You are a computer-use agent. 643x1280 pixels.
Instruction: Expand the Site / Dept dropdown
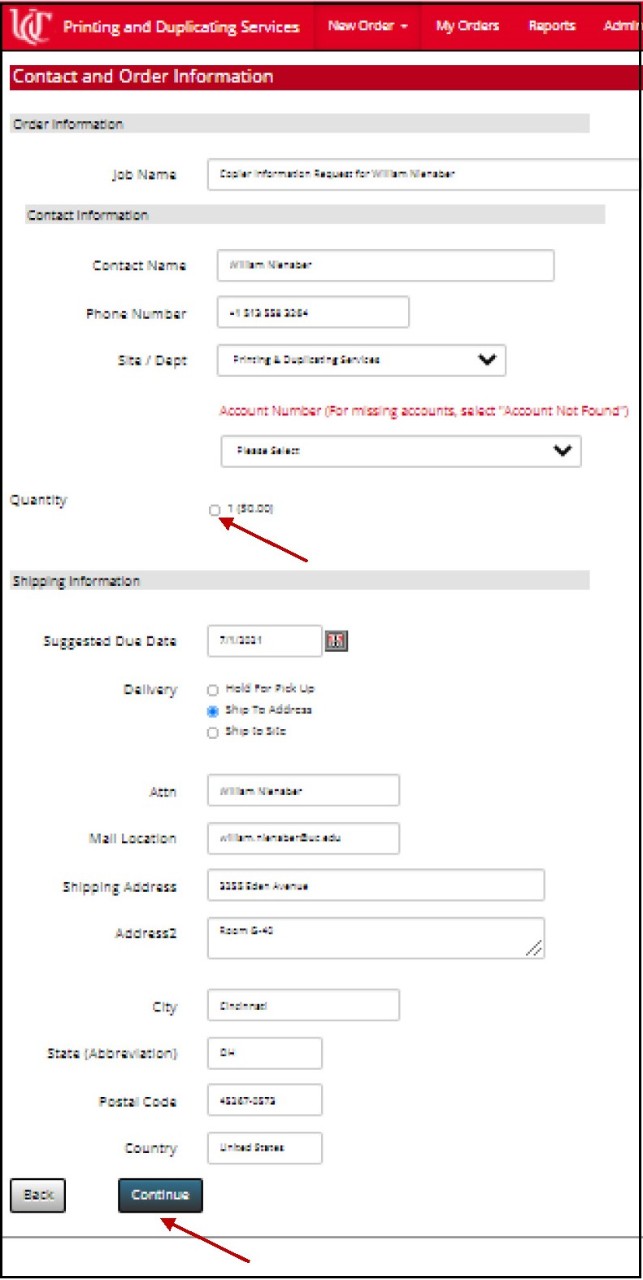pos(361,360)
